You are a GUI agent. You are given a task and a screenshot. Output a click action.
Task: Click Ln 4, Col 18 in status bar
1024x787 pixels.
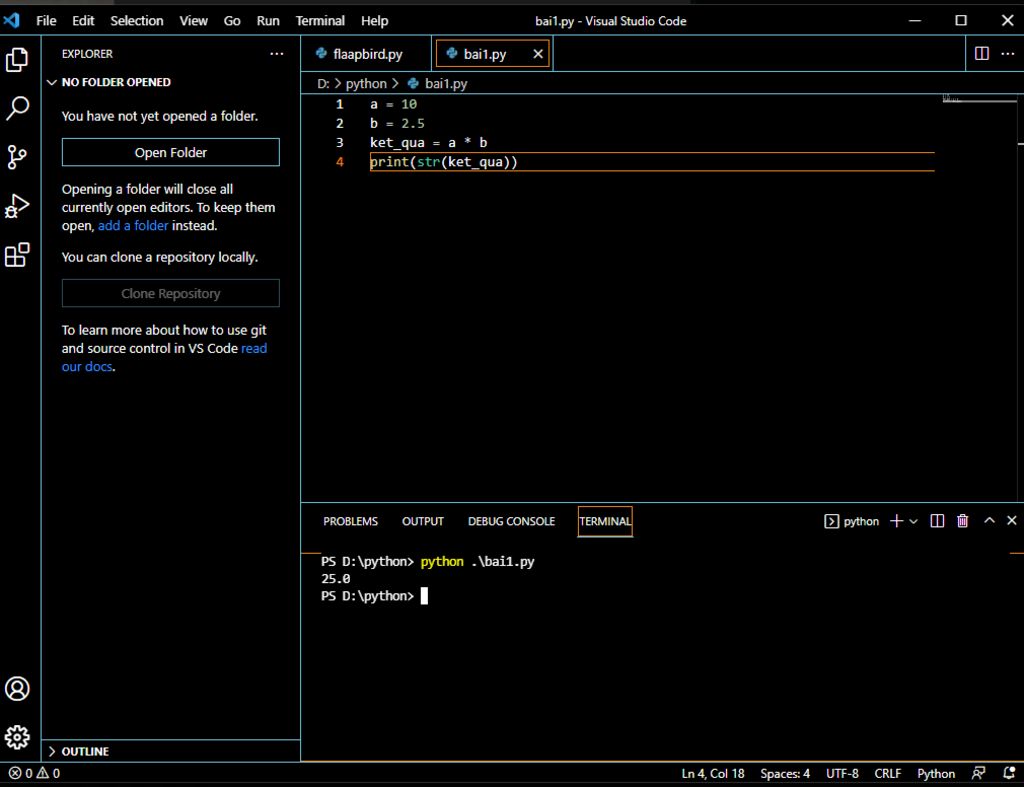click(x=712, y=773)
